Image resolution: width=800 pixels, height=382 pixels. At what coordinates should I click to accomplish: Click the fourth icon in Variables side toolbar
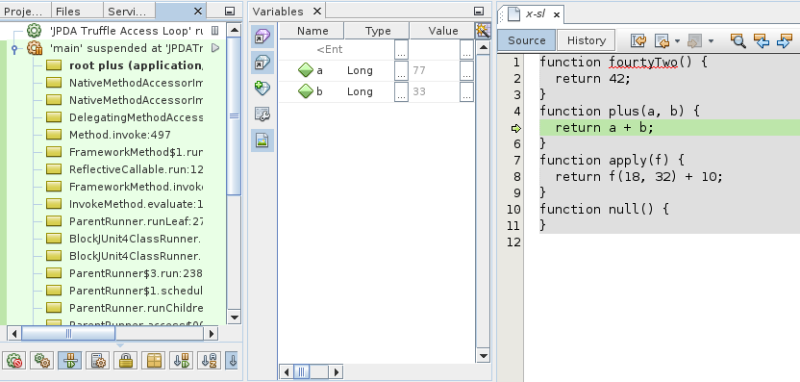coord(262,114)
